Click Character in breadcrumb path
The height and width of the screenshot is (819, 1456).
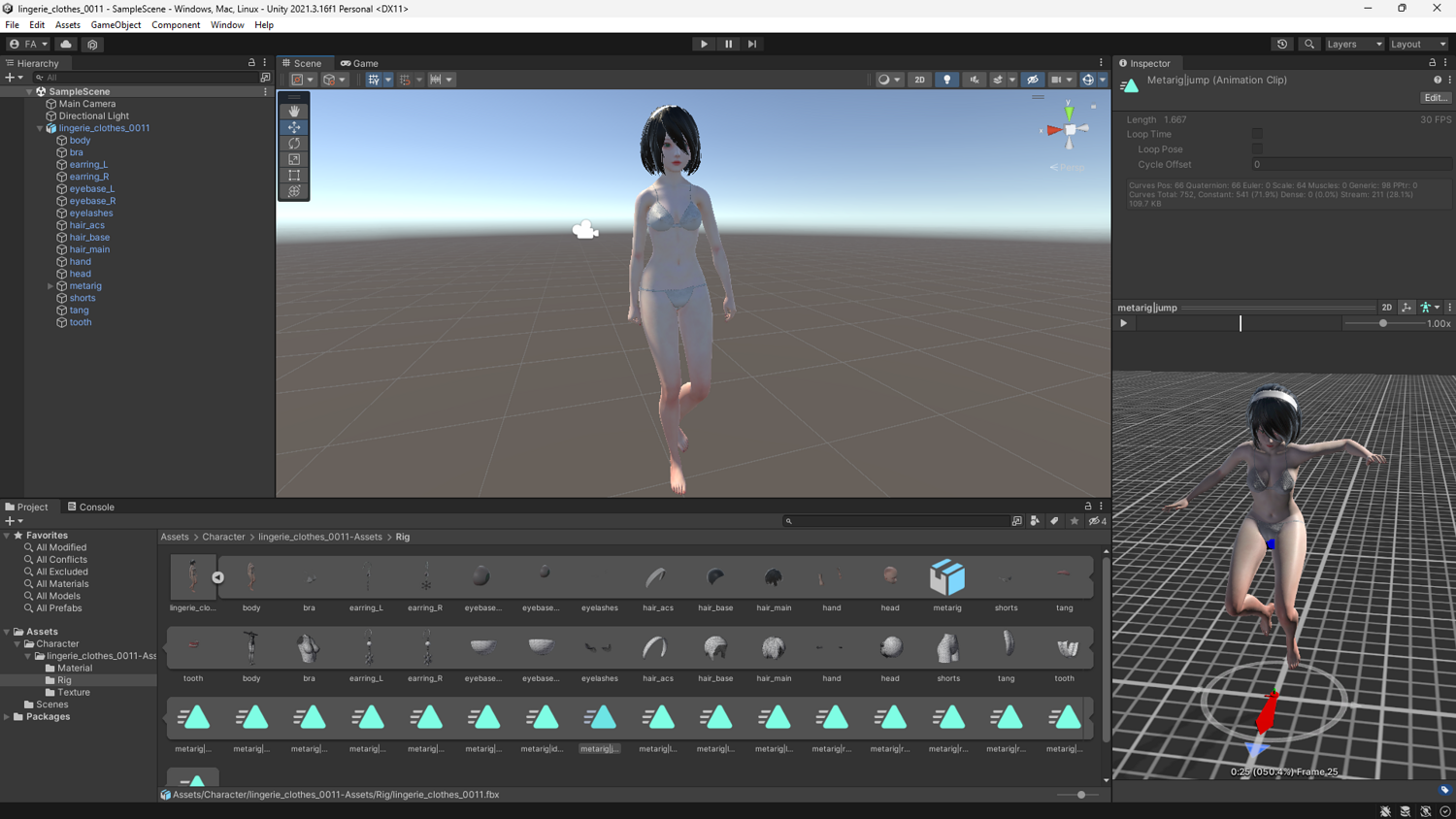pos(223,537)
